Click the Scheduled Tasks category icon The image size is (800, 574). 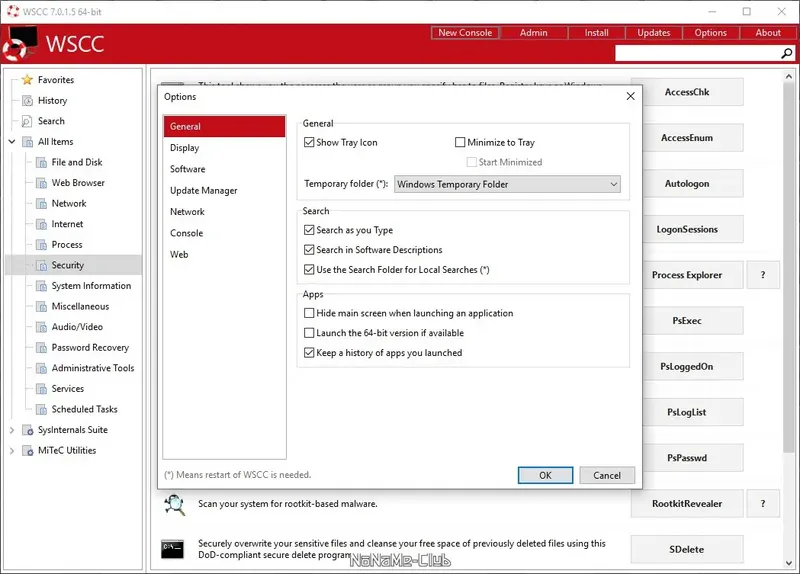tap(41, 409)
